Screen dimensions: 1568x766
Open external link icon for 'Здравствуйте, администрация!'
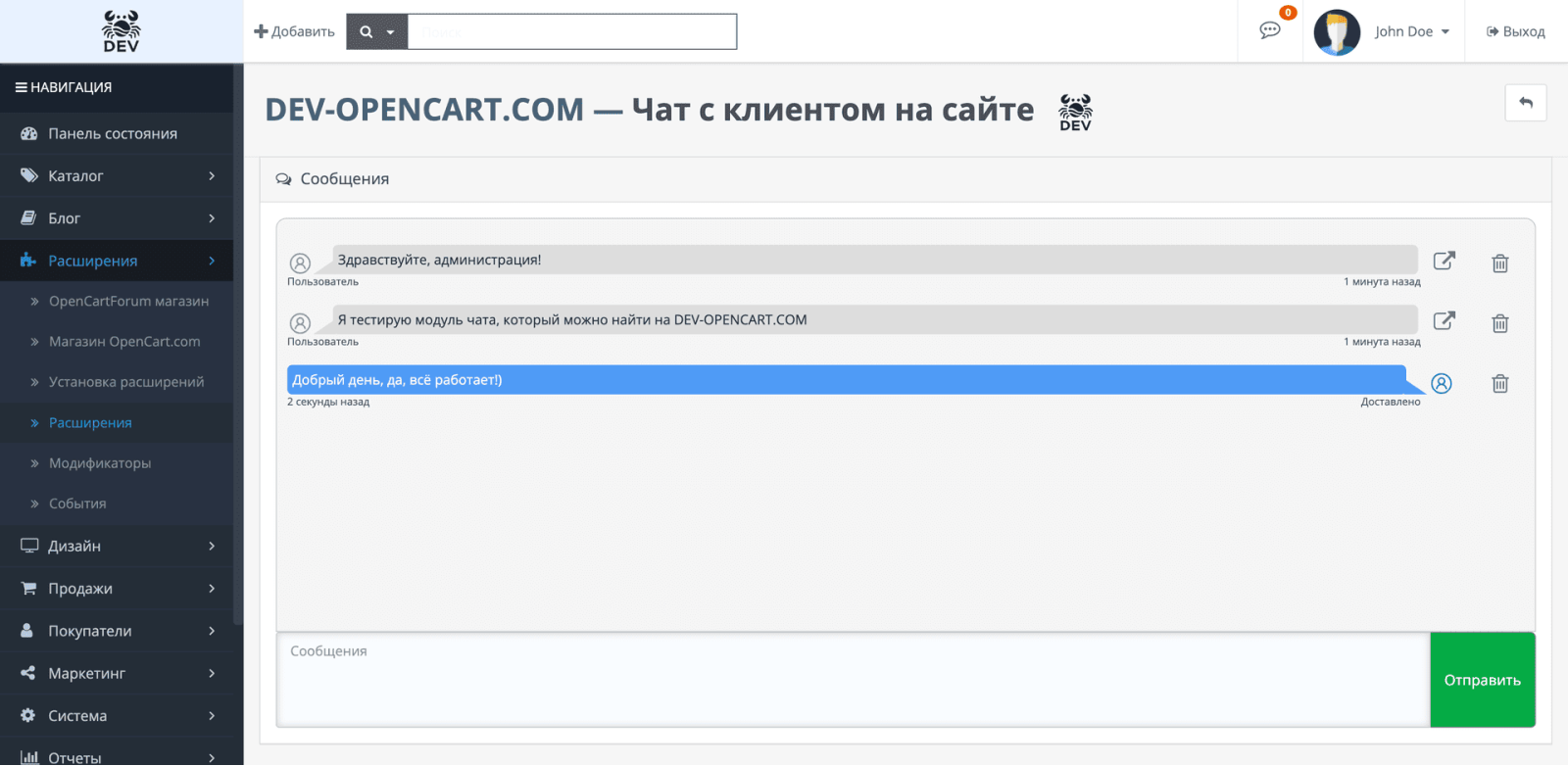click(1444, 261)
